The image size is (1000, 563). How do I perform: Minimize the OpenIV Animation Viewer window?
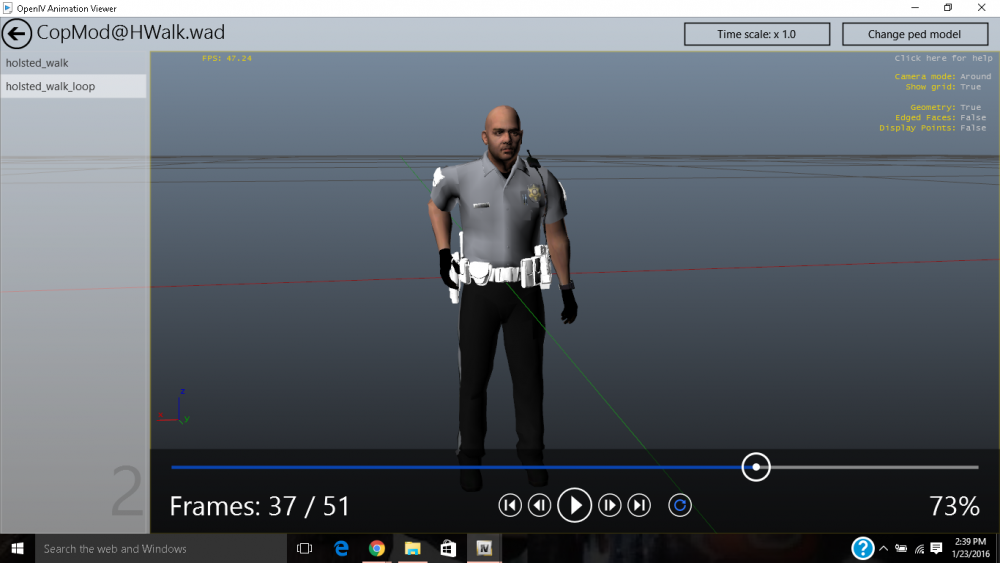click(x=915, y=8)
